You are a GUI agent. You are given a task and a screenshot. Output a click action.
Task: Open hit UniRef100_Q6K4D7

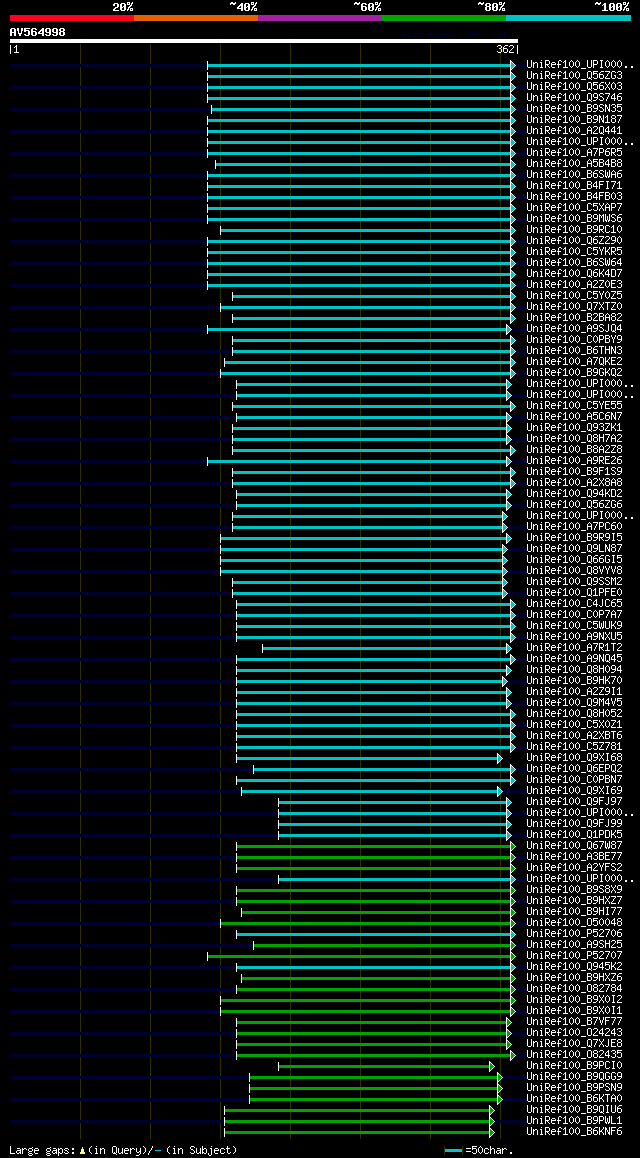574,273
